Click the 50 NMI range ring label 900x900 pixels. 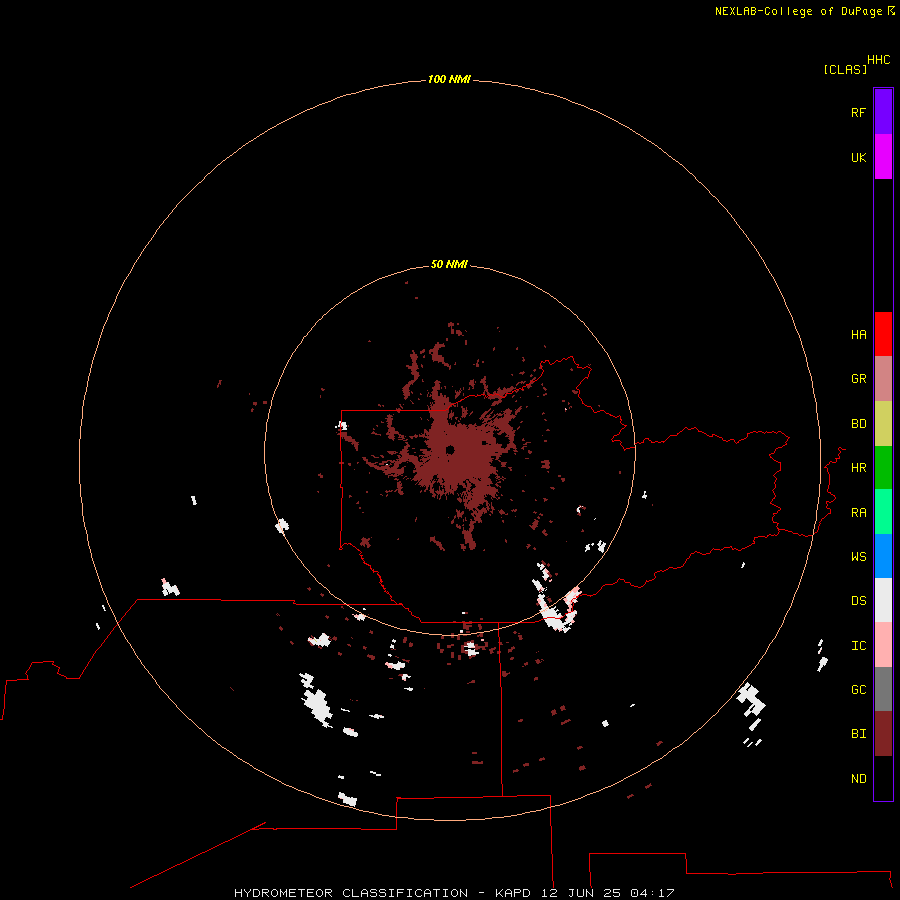pos(449,264)
